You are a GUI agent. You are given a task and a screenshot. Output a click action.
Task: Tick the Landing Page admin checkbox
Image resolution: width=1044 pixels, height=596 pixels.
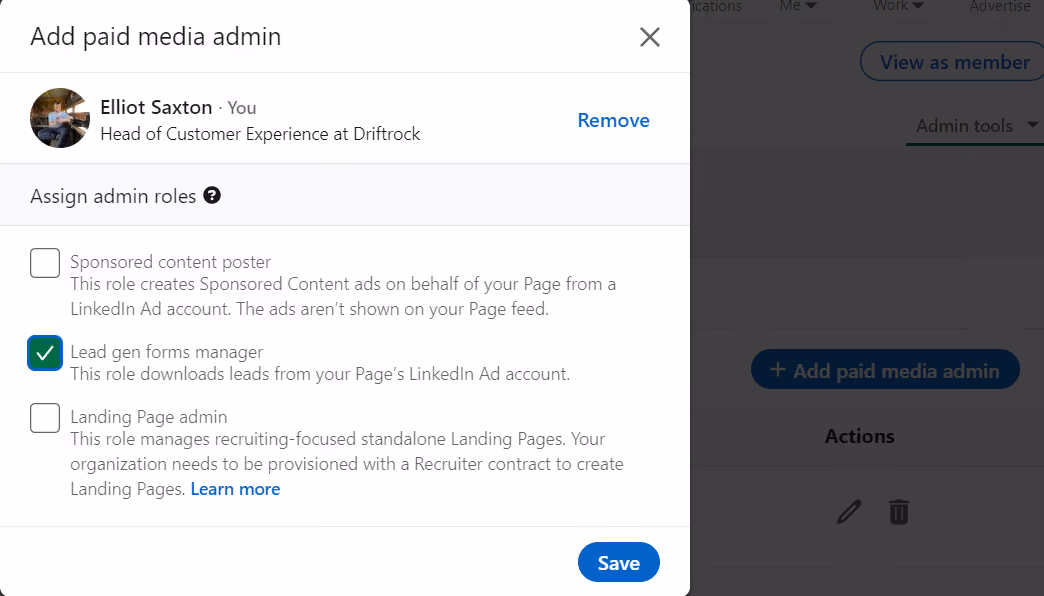[x=45, y=418]
